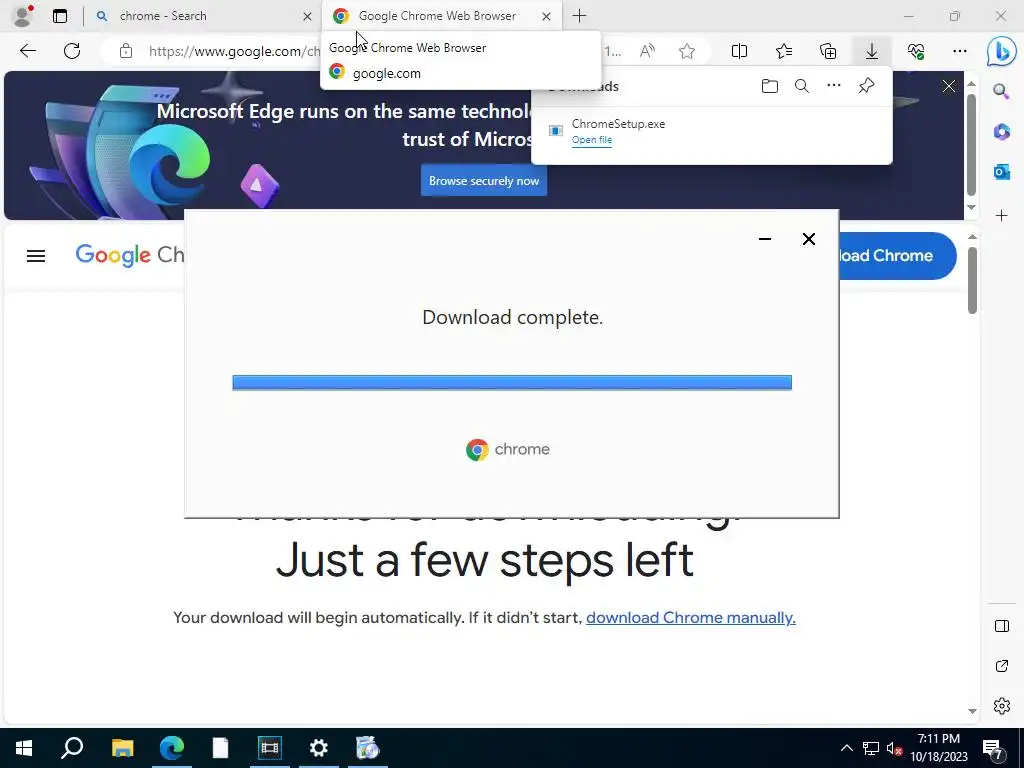This screenshot has width=1024, height=768.
Task: Click the address bar URL
Action: point(234,51)
